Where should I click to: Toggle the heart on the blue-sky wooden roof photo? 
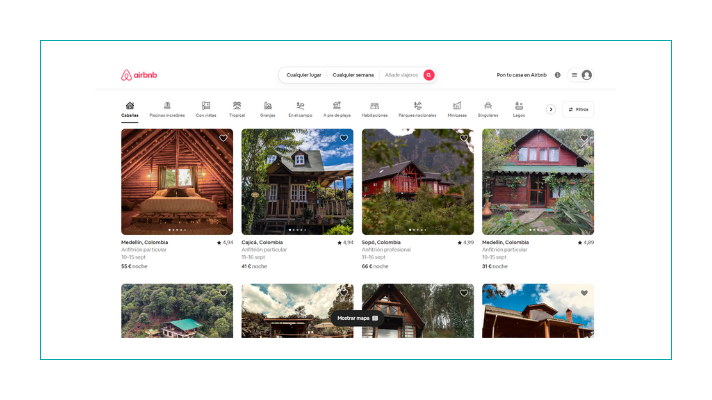(x=584, y=293)
